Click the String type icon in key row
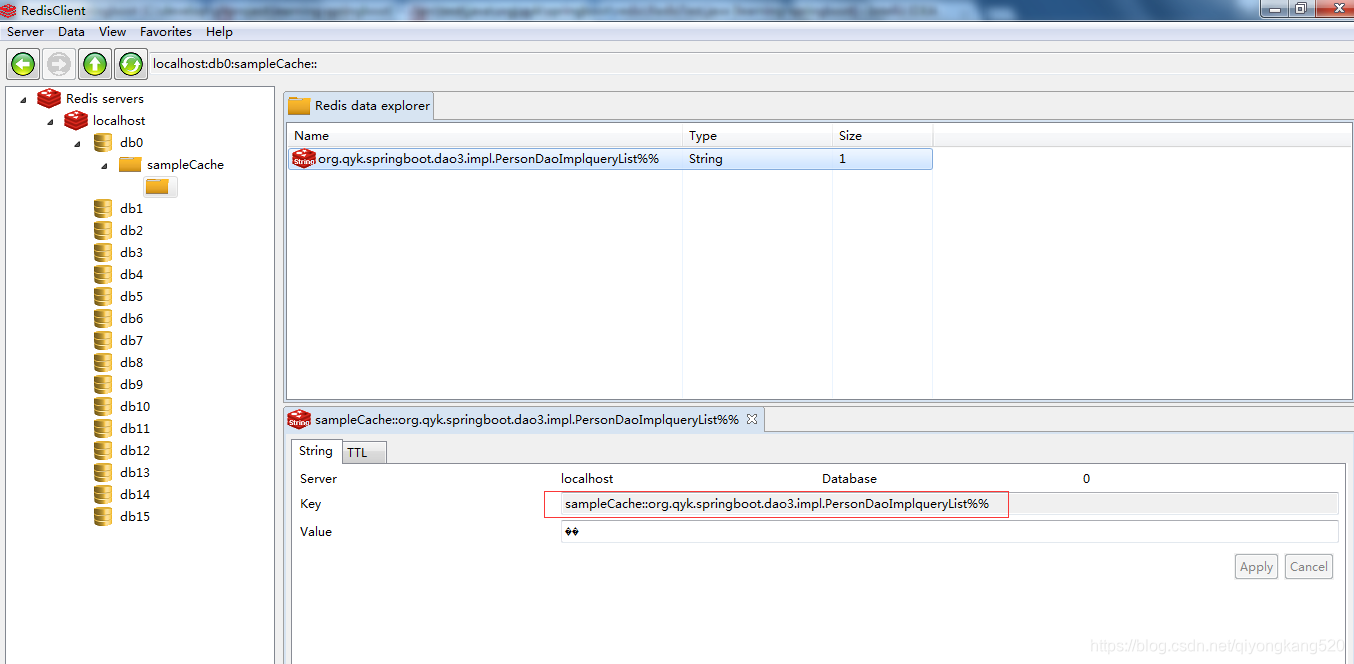Screen dimensions: 1354x664 (304, 158)
